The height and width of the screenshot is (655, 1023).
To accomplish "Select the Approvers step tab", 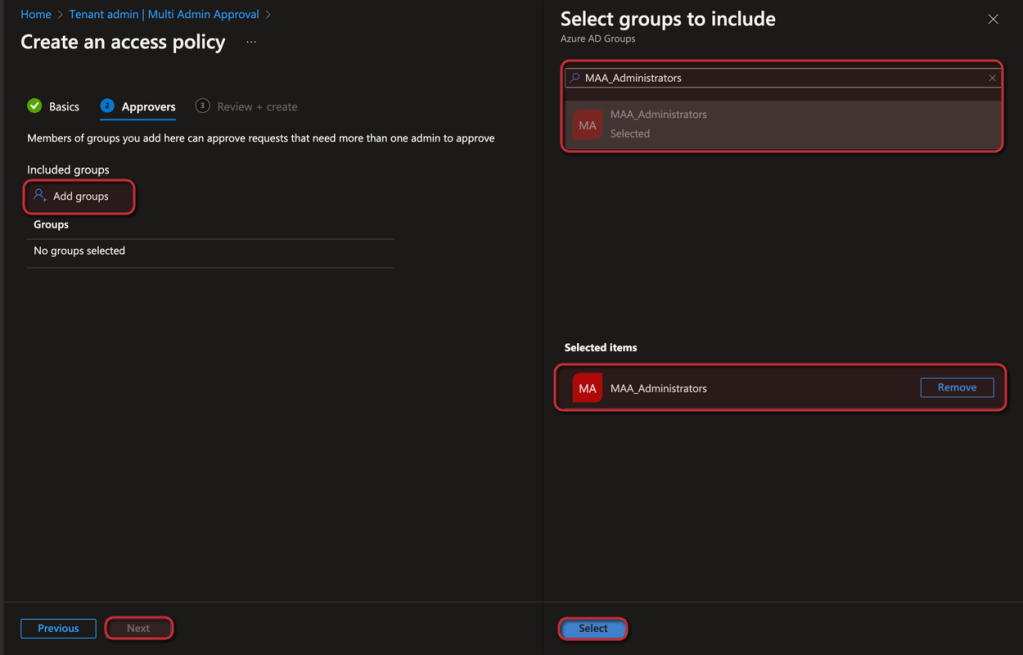I will [148, 107].
